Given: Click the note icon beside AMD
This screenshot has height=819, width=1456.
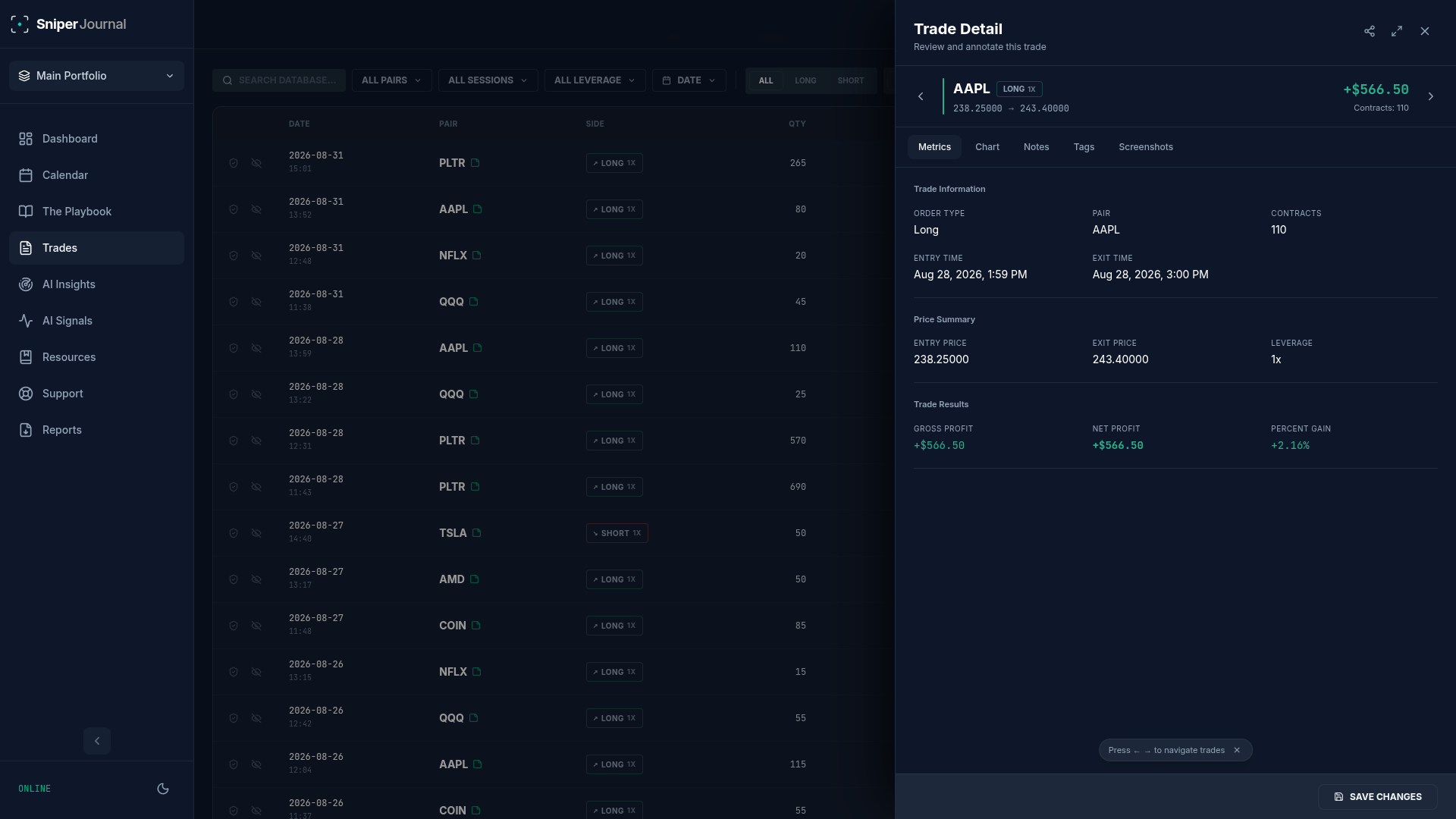Looking at the screenshot, I should [x=475, y=579].
